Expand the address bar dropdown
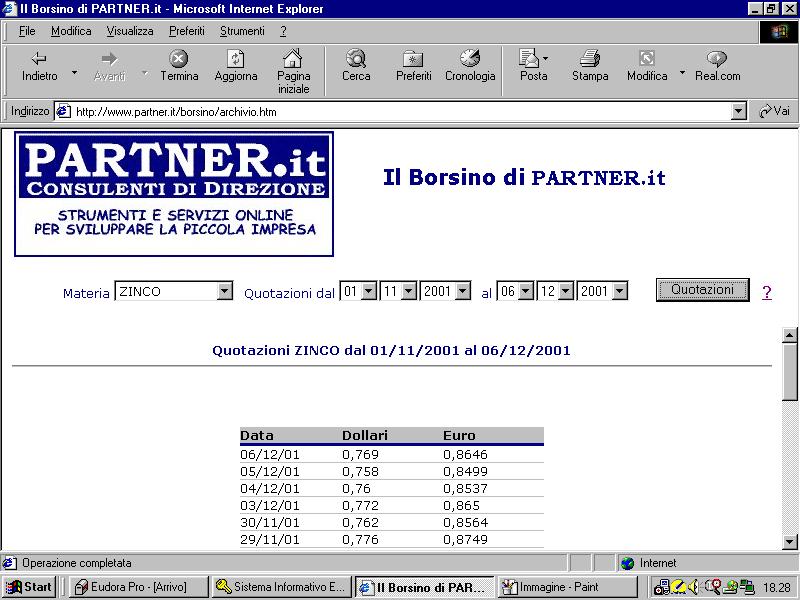 pos(738,111)
